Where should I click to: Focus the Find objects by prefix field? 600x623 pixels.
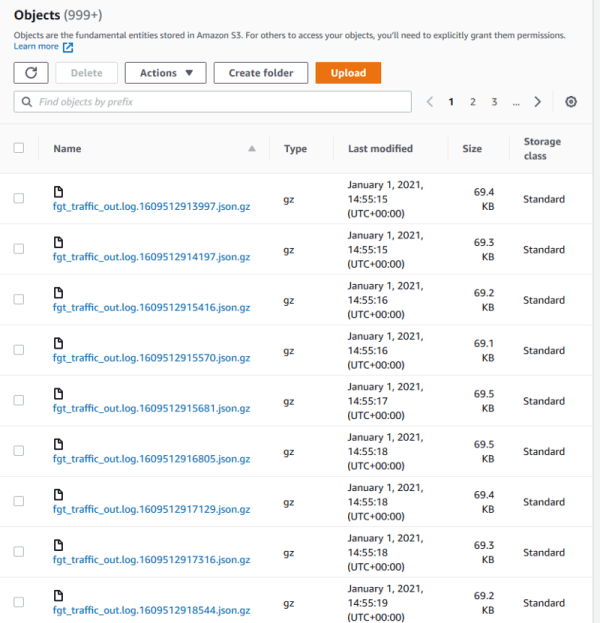click(220, 102)
